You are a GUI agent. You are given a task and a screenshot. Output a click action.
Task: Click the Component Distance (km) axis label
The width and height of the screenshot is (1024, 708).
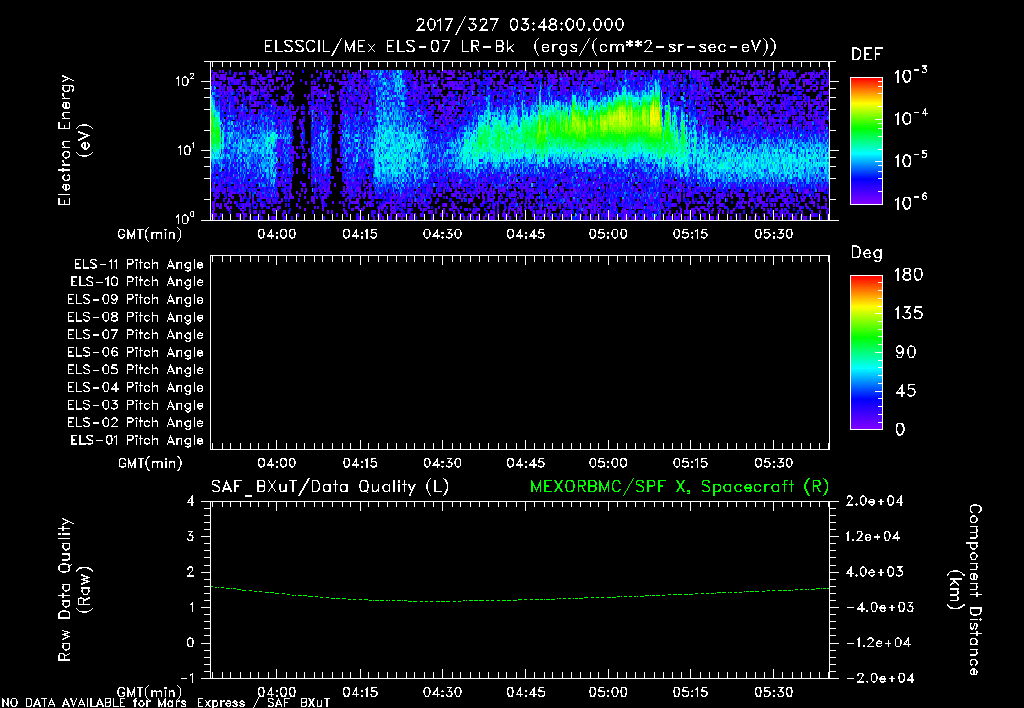coord(965,590)
